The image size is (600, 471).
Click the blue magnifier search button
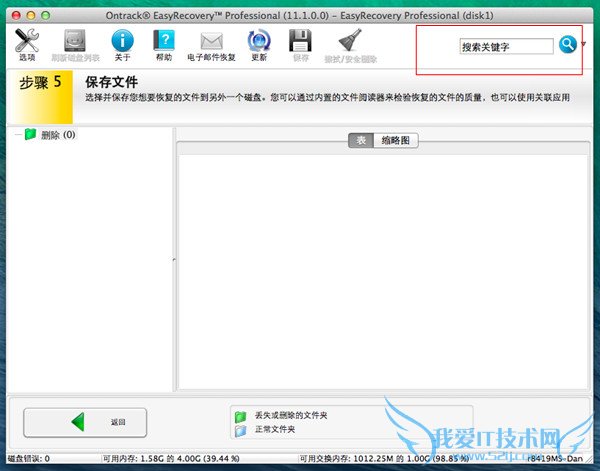click(x=568, y=45)
